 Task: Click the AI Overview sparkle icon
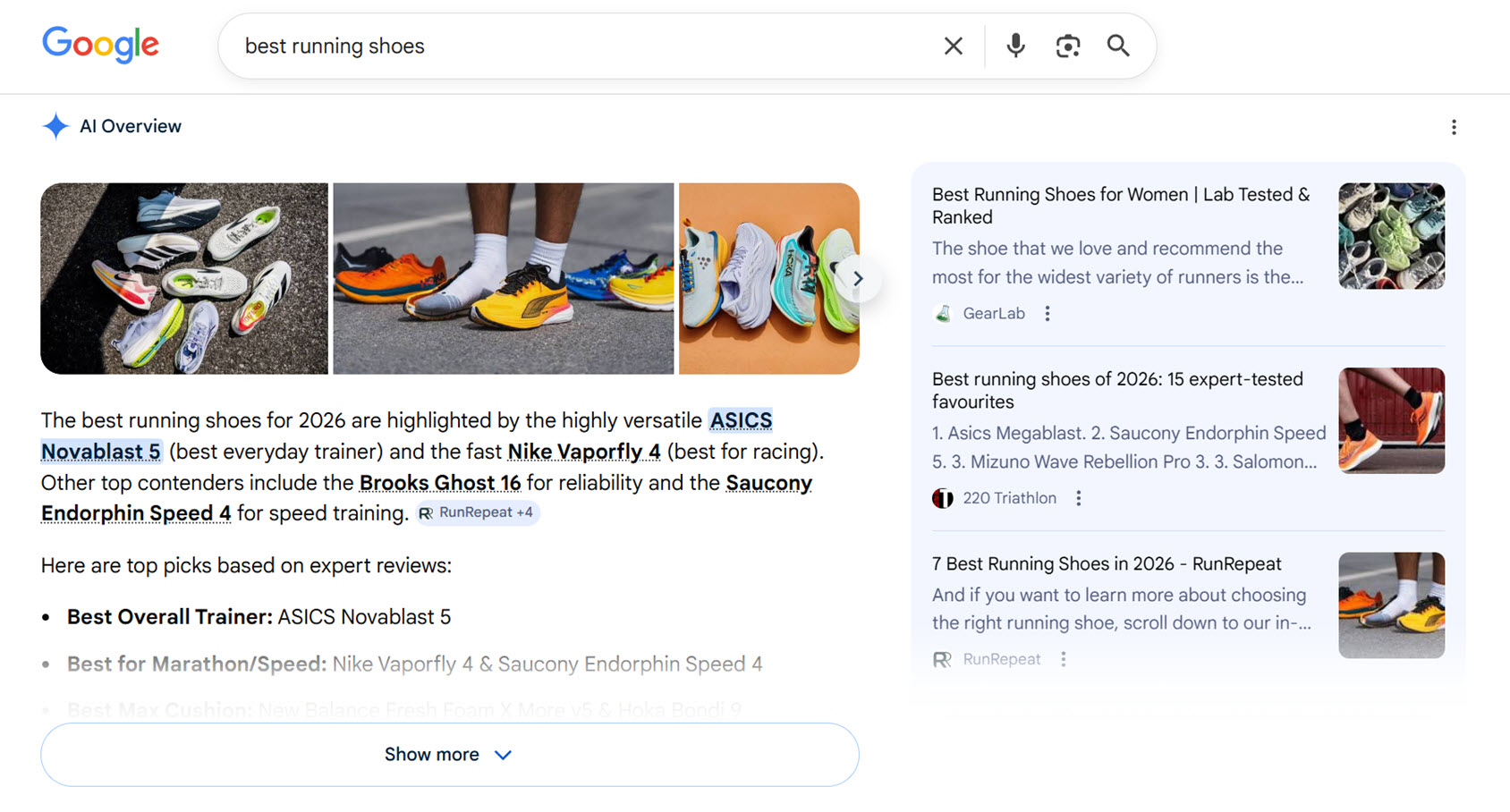click(x=55, y=126)
